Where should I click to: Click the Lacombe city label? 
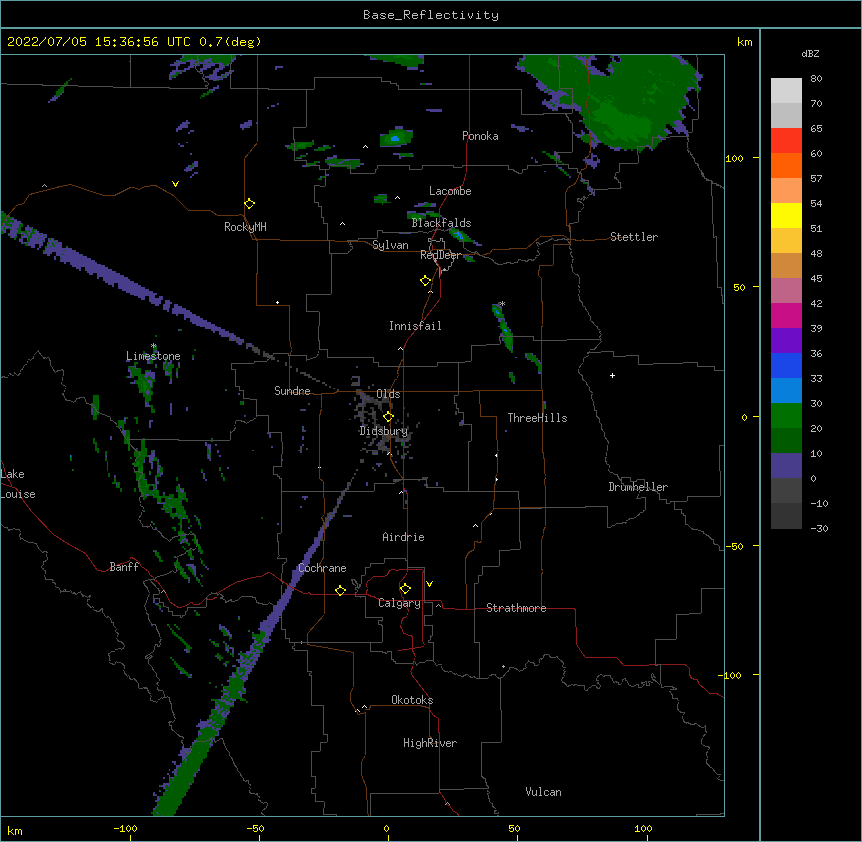click(450, 191)
